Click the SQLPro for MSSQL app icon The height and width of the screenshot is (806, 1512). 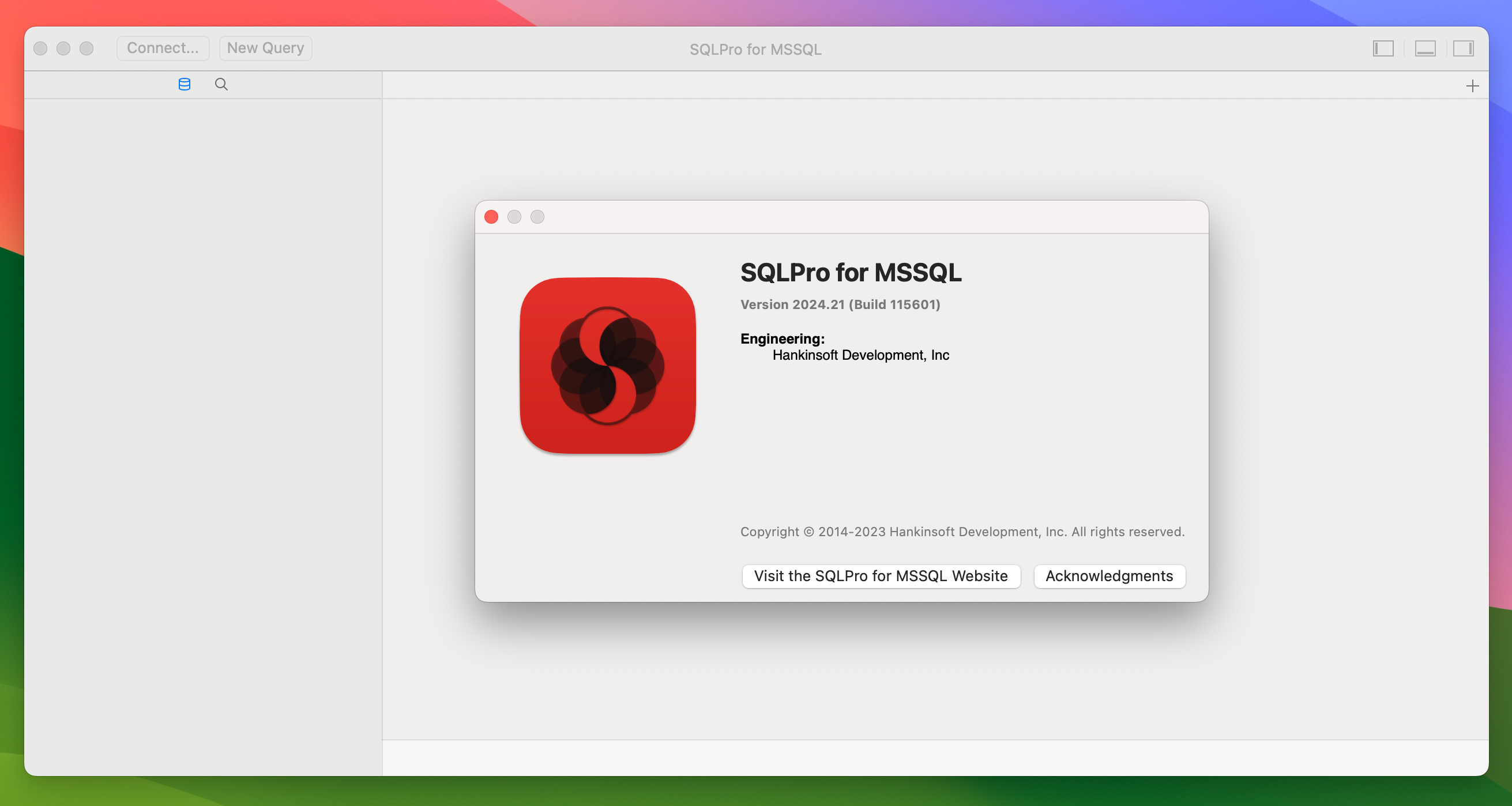608,366
